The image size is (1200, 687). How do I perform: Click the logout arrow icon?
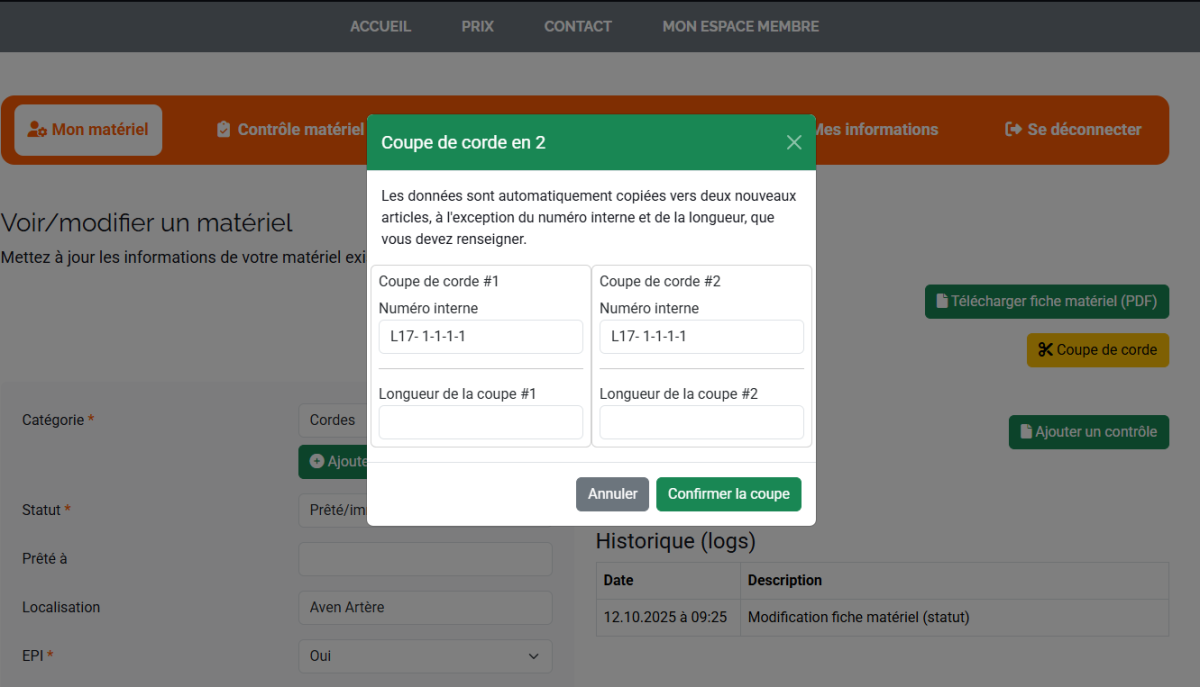click(x=1013, y=129)
